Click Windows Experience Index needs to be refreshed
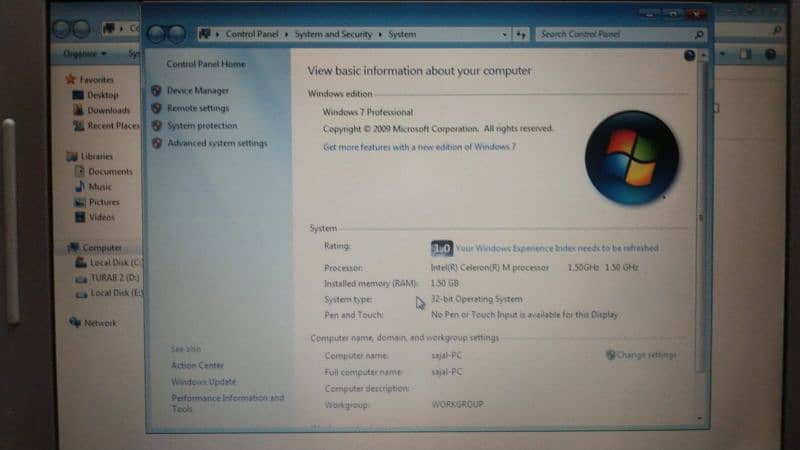Screen dimensions: 800x450 coord(557,248)
